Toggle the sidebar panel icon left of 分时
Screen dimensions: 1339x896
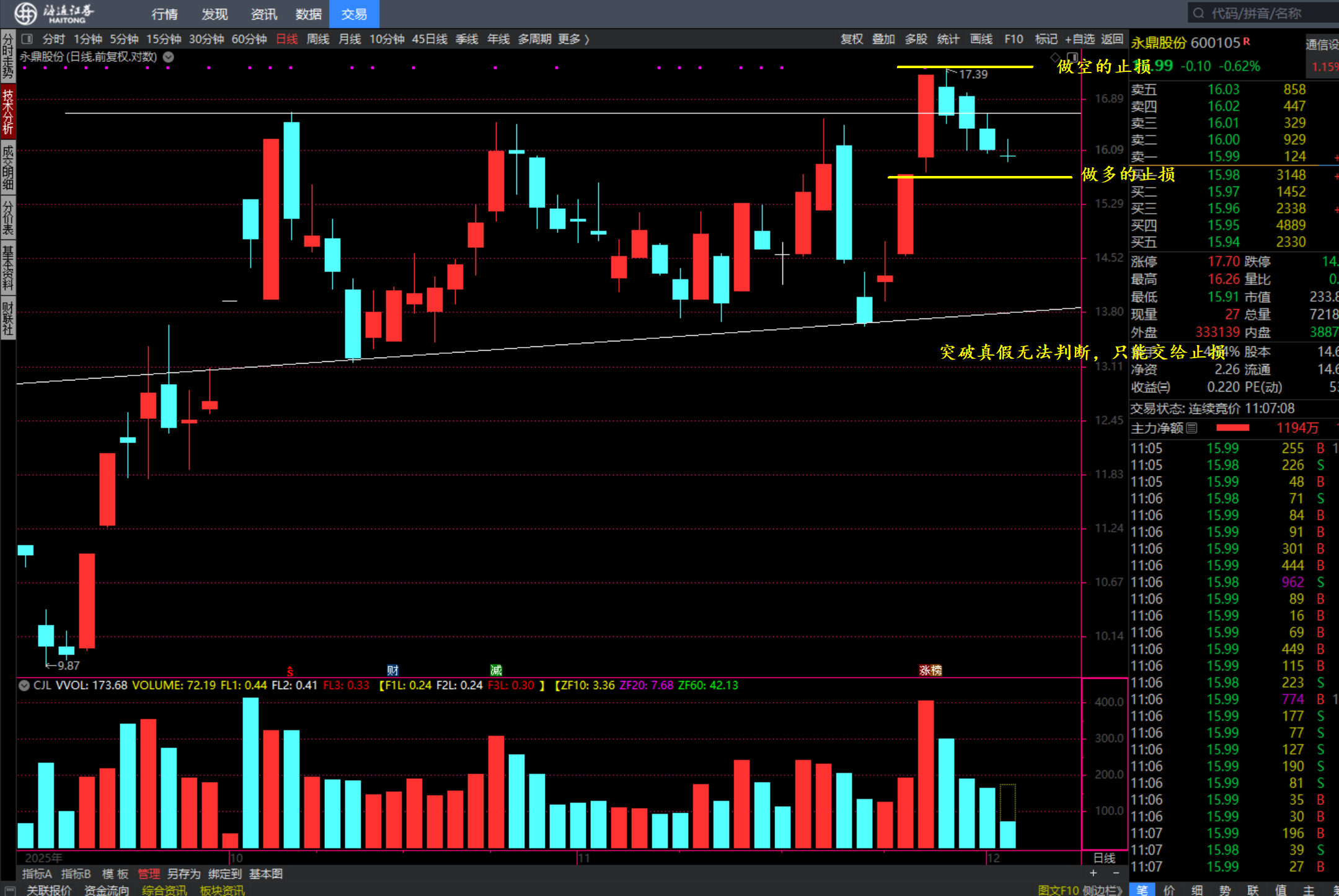[x=27, y=39]
